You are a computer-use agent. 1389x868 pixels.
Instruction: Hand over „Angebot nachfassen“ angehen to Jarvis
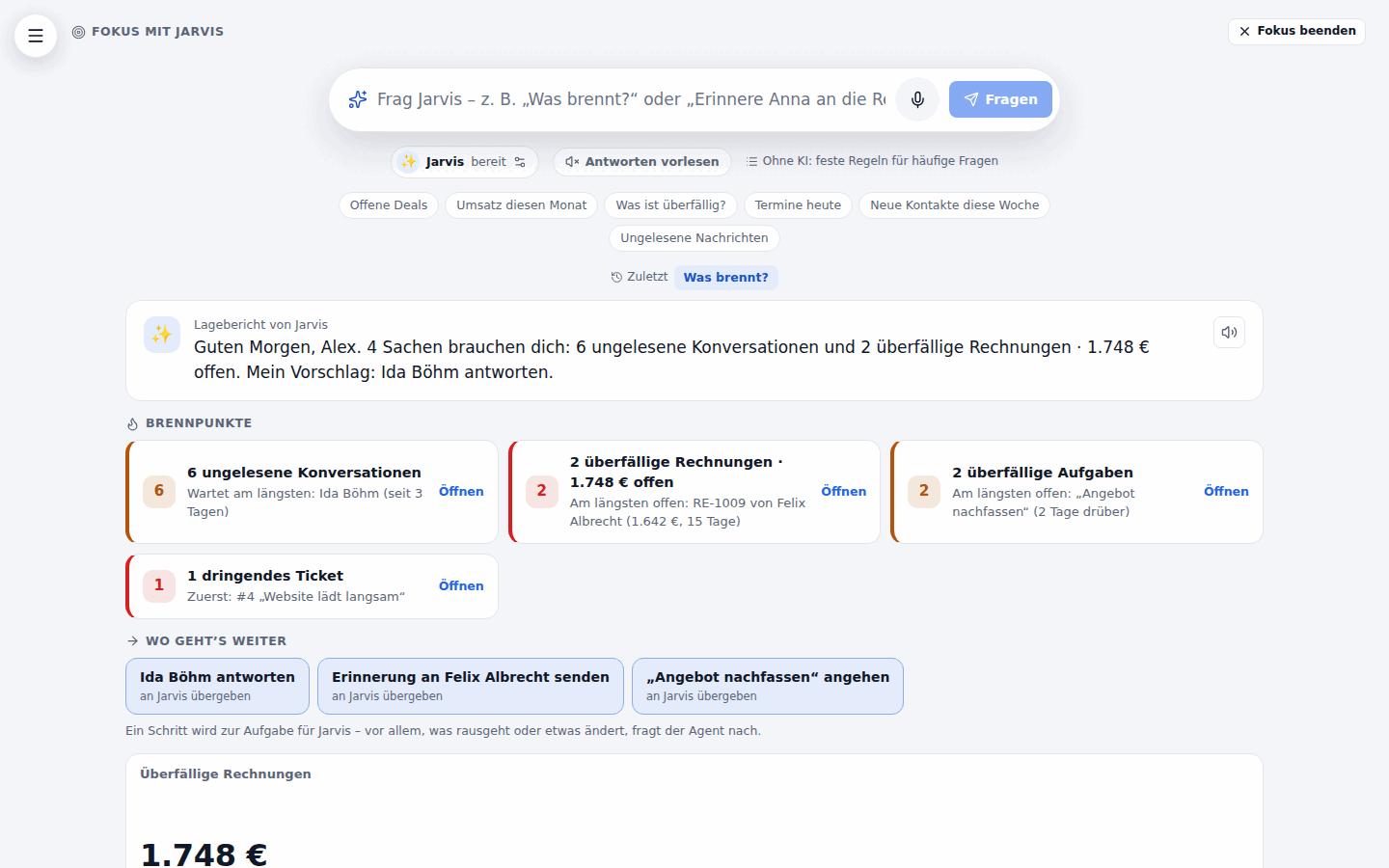[x=768, y=686]
